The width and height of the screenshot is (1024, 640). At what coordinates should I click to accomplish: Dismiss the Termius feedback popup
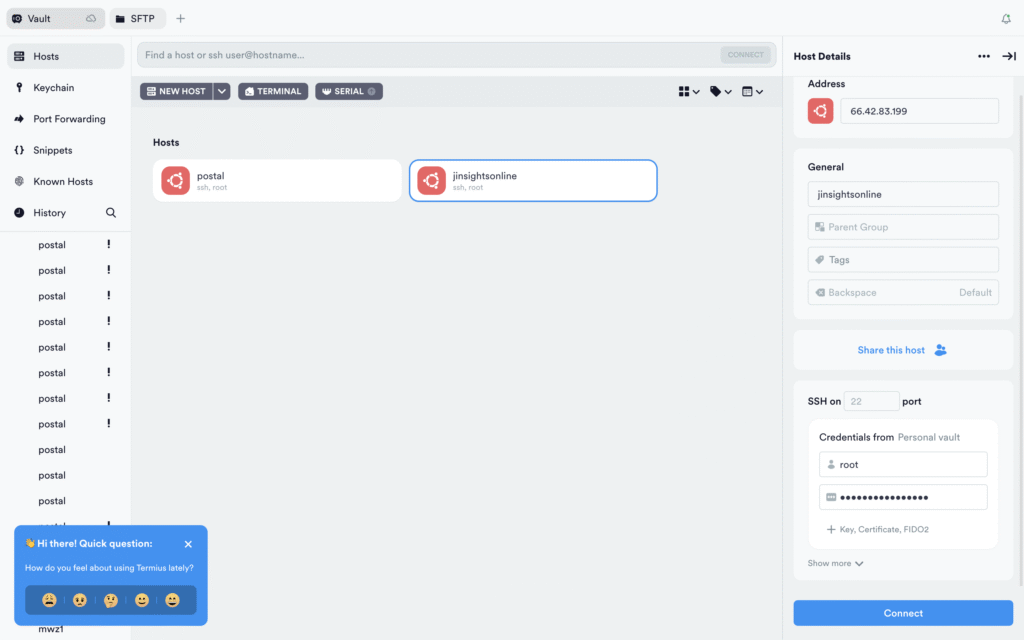coord(188,544)
